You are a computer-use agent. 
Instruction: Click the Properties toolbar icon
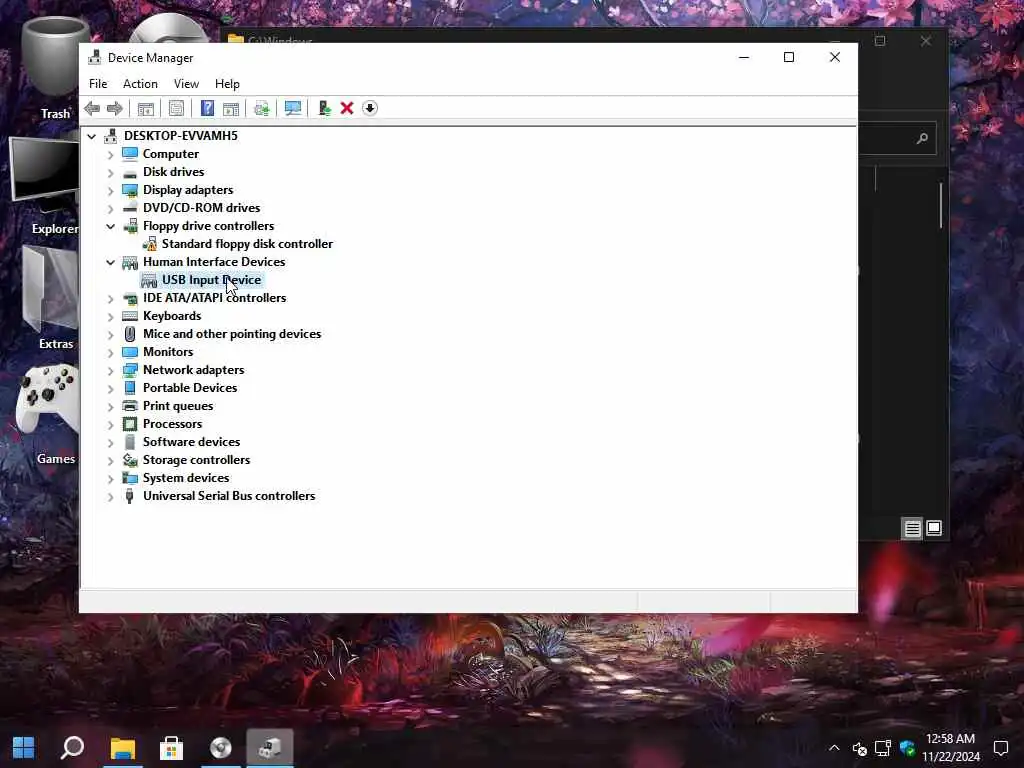176,108
